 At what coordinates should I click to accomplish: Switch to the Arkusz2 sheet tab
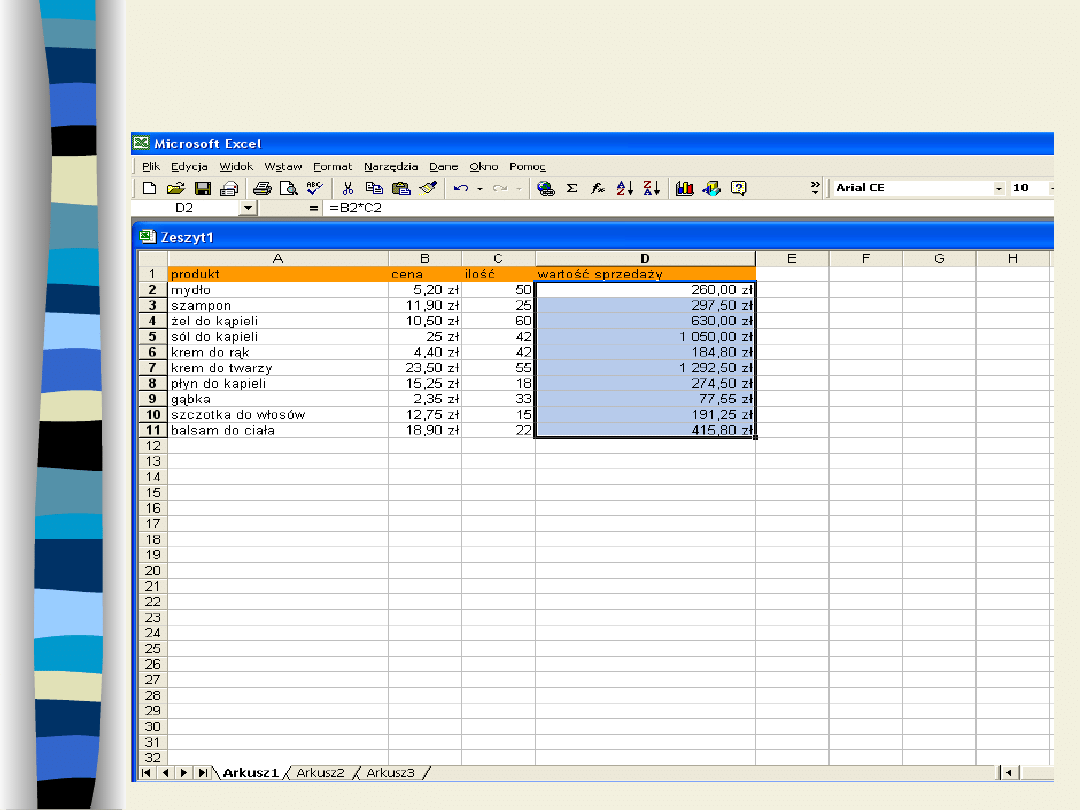(x=320, y=773)
